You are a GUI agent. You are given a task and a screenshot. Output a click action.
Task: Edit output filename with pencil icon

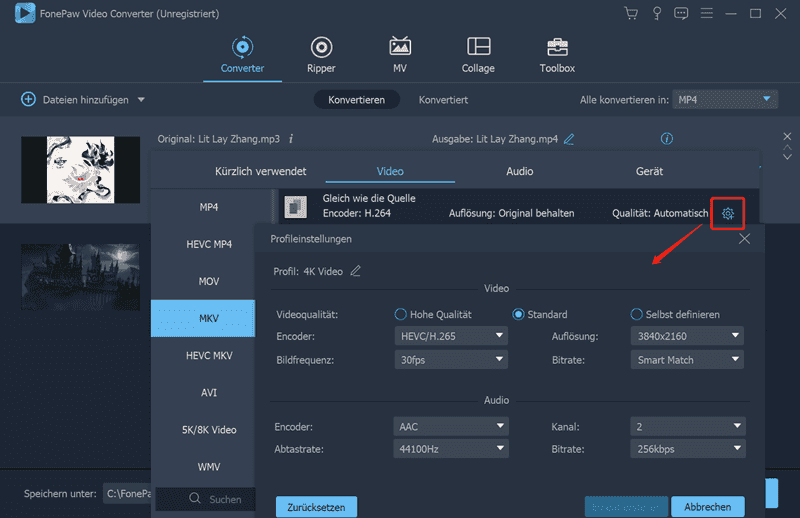(x=569, y=139)
